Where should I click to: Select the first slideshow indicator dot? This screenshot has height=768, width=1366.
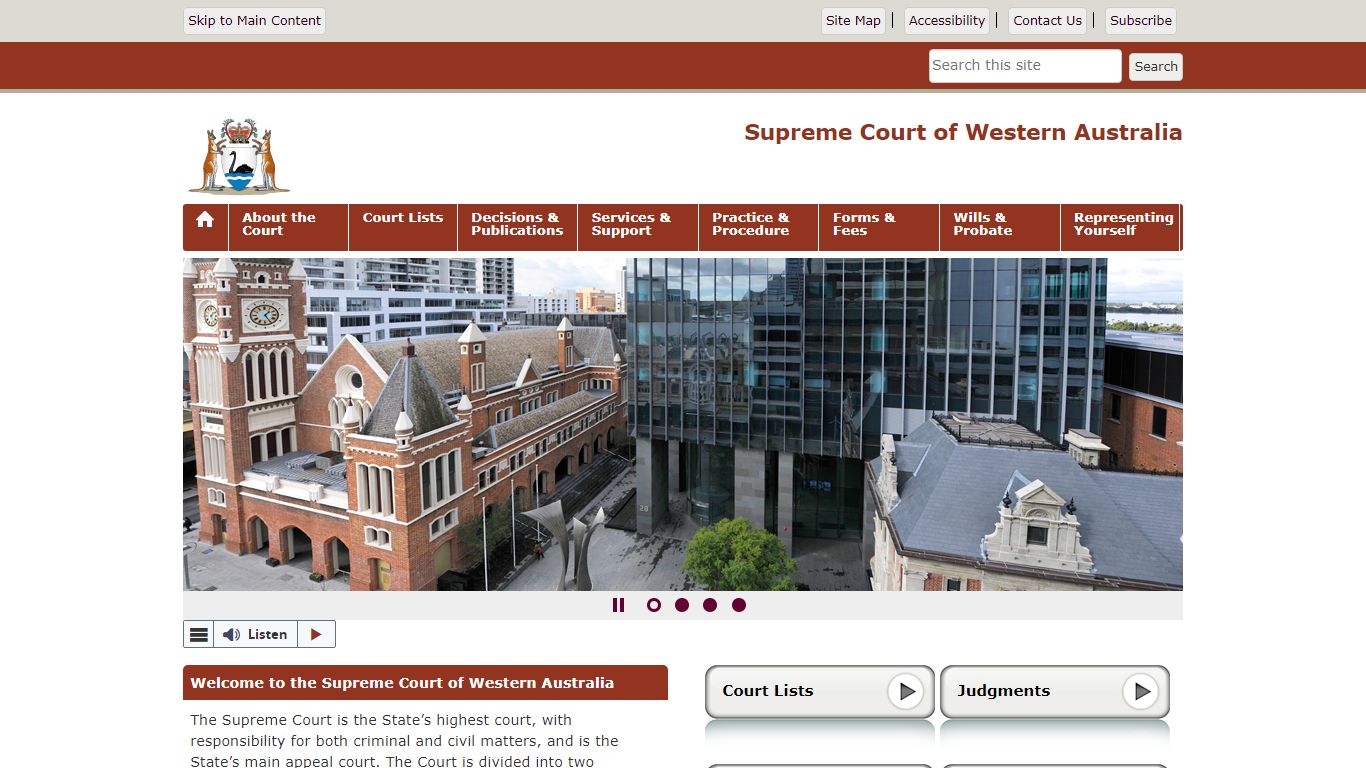[x=654, y=605]
